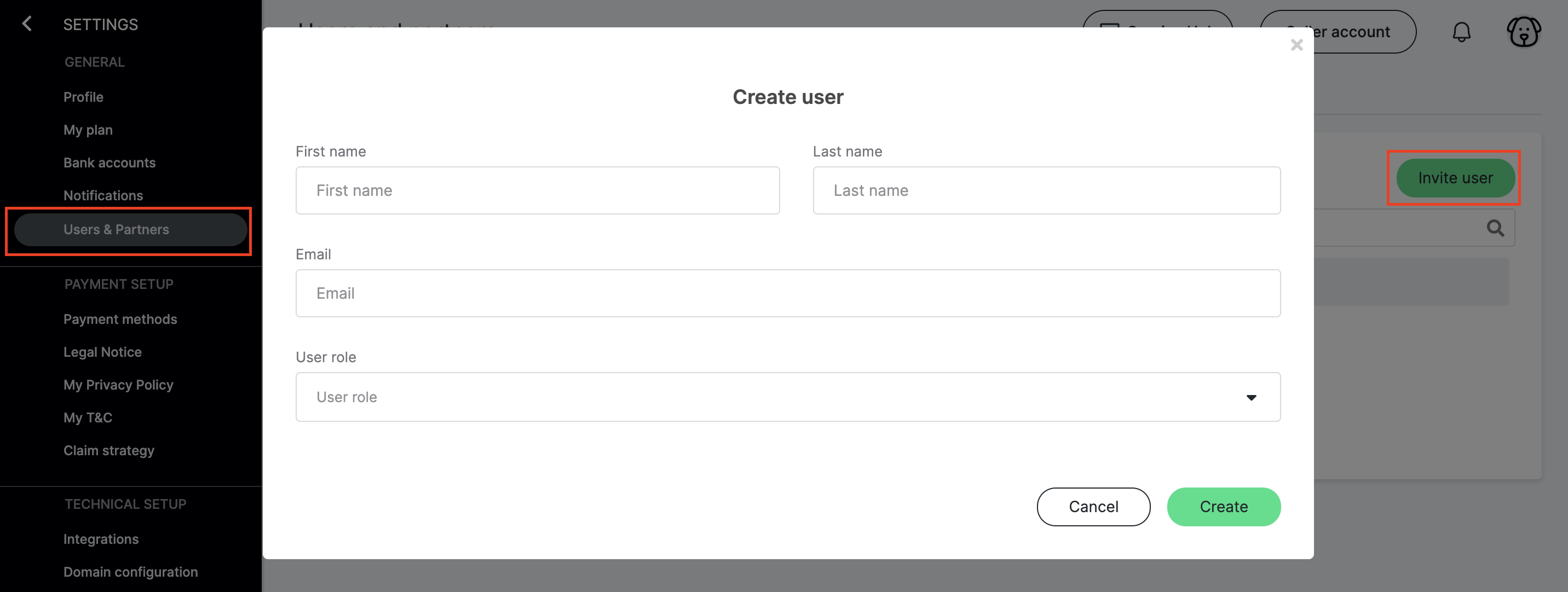Viewport: 1568px width, 592px height.
Task: Open the dog avatar profile menu
Action: tap(1524, 32)
